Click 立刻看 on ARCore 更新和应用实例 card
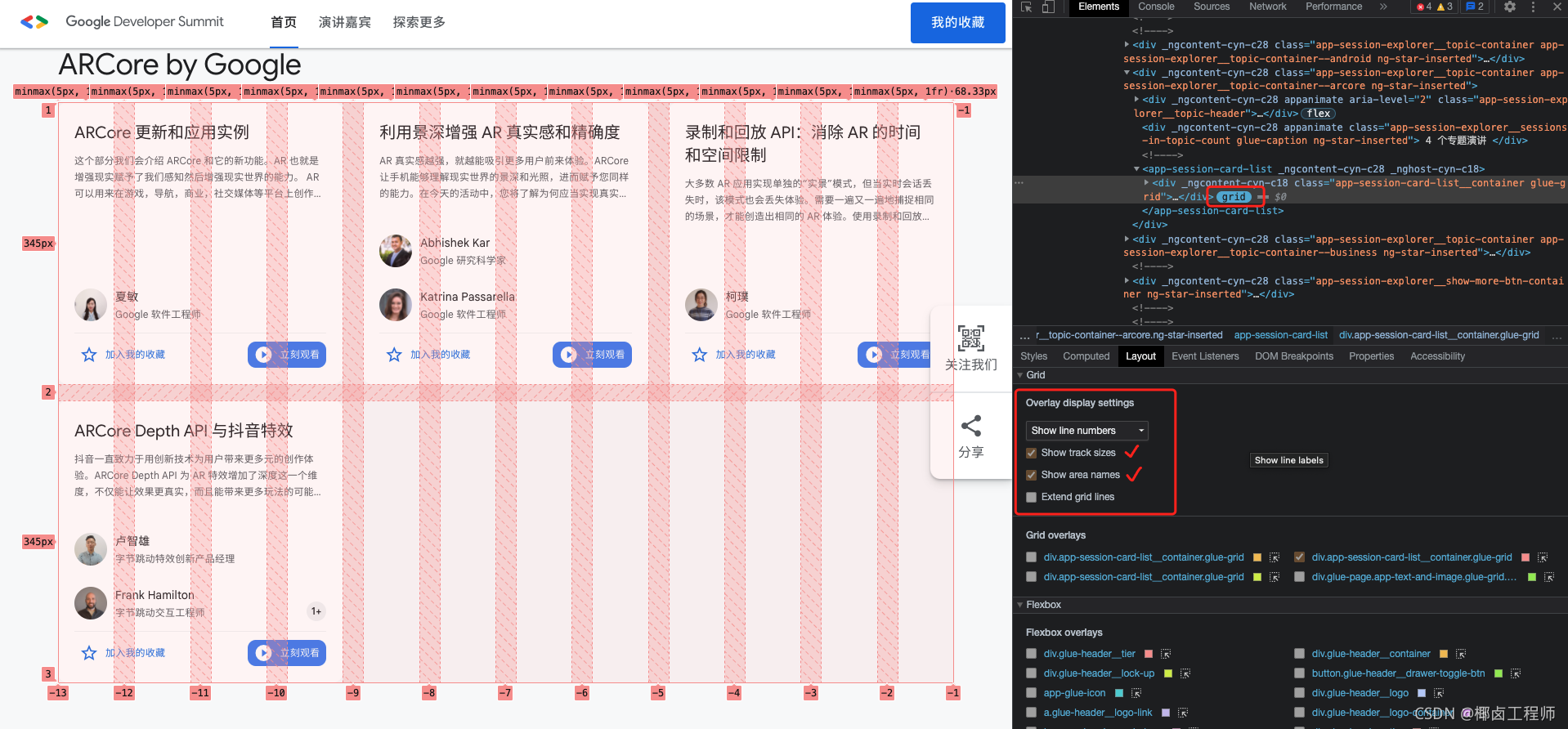Screen dimensions: 1568x729 287,355
